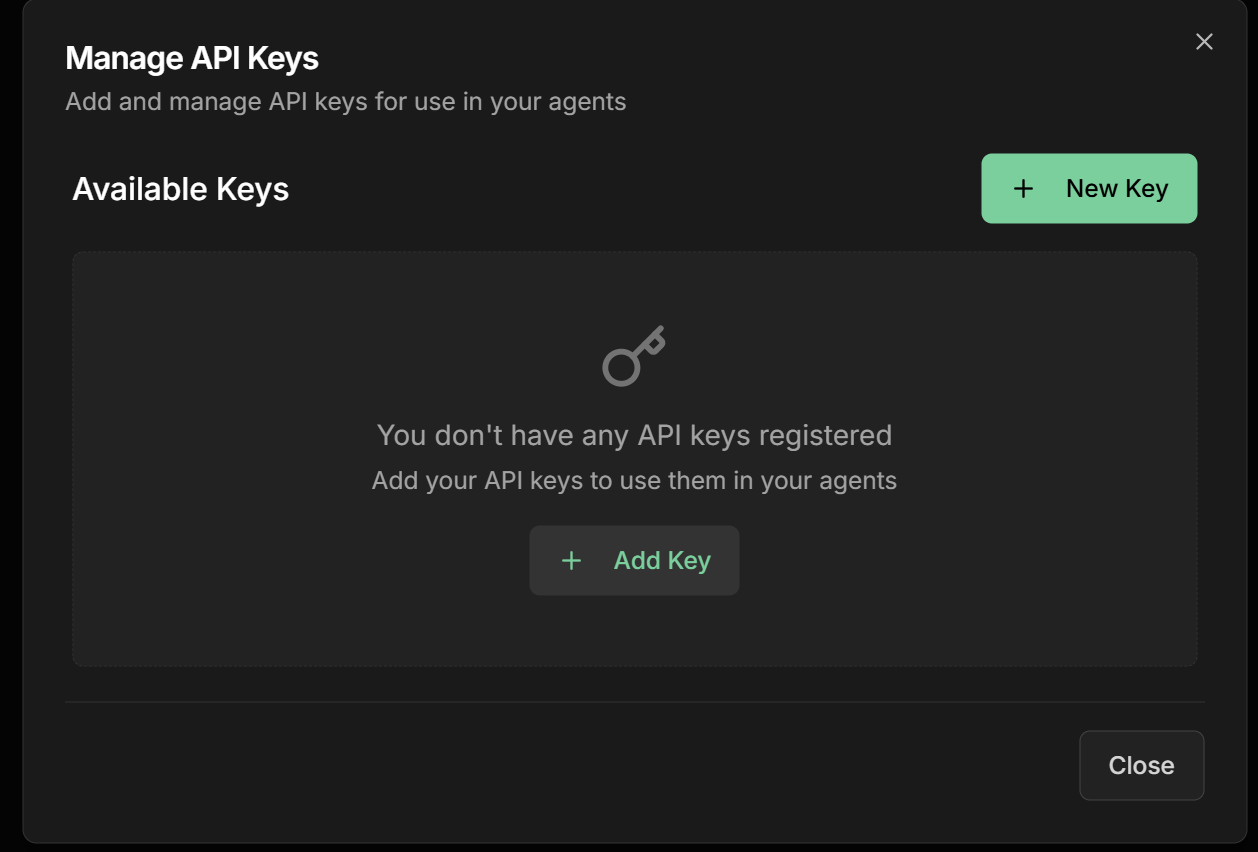Click the Available Keys heading

click(x=179, y=188)
